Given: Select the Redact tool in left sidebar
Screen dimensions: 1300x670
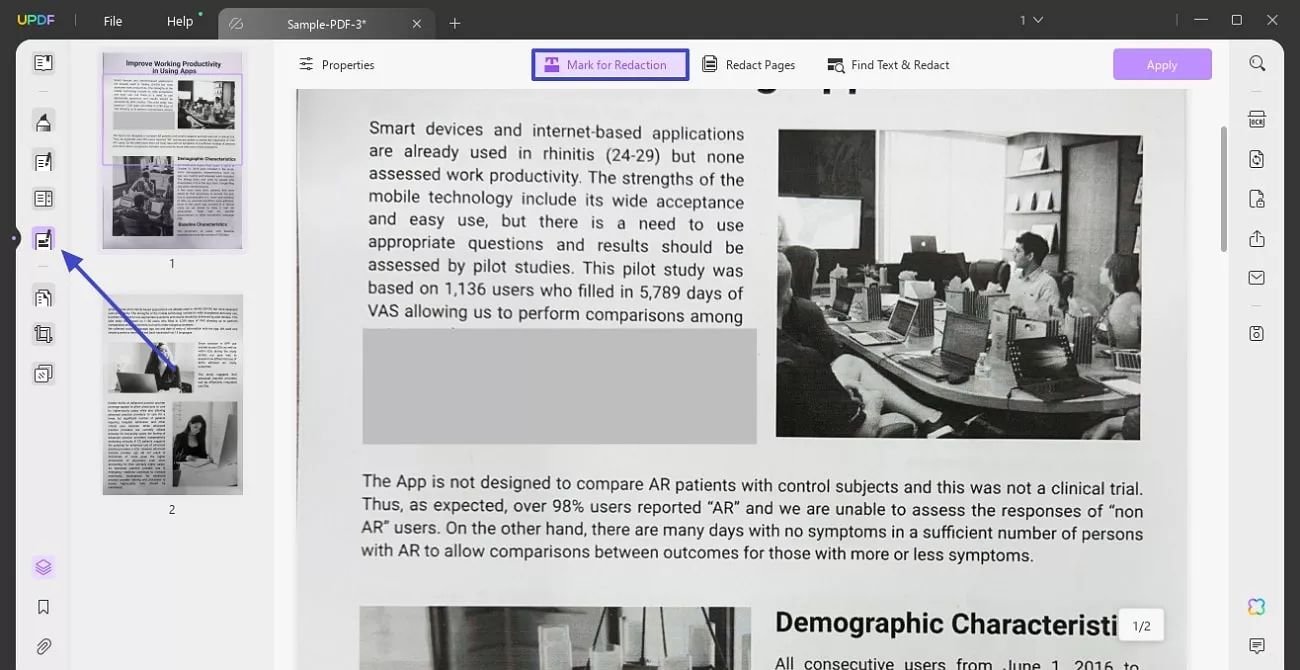Looking at the screenshot, I should [43, 239].
